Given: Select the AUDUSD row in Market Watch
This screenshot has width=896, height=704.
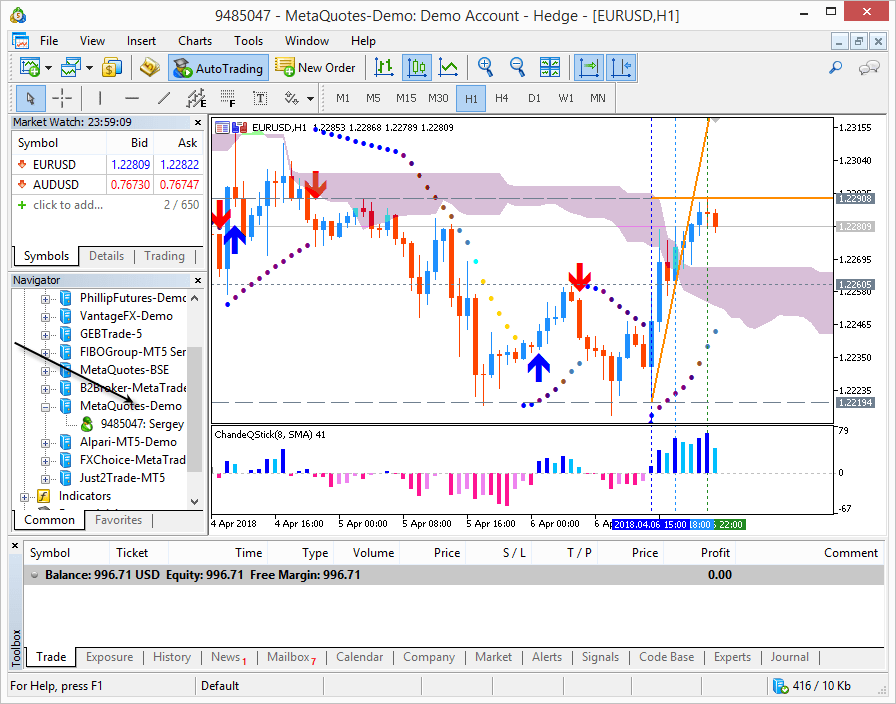Looking at the screenshot, I should pos(107,185).
